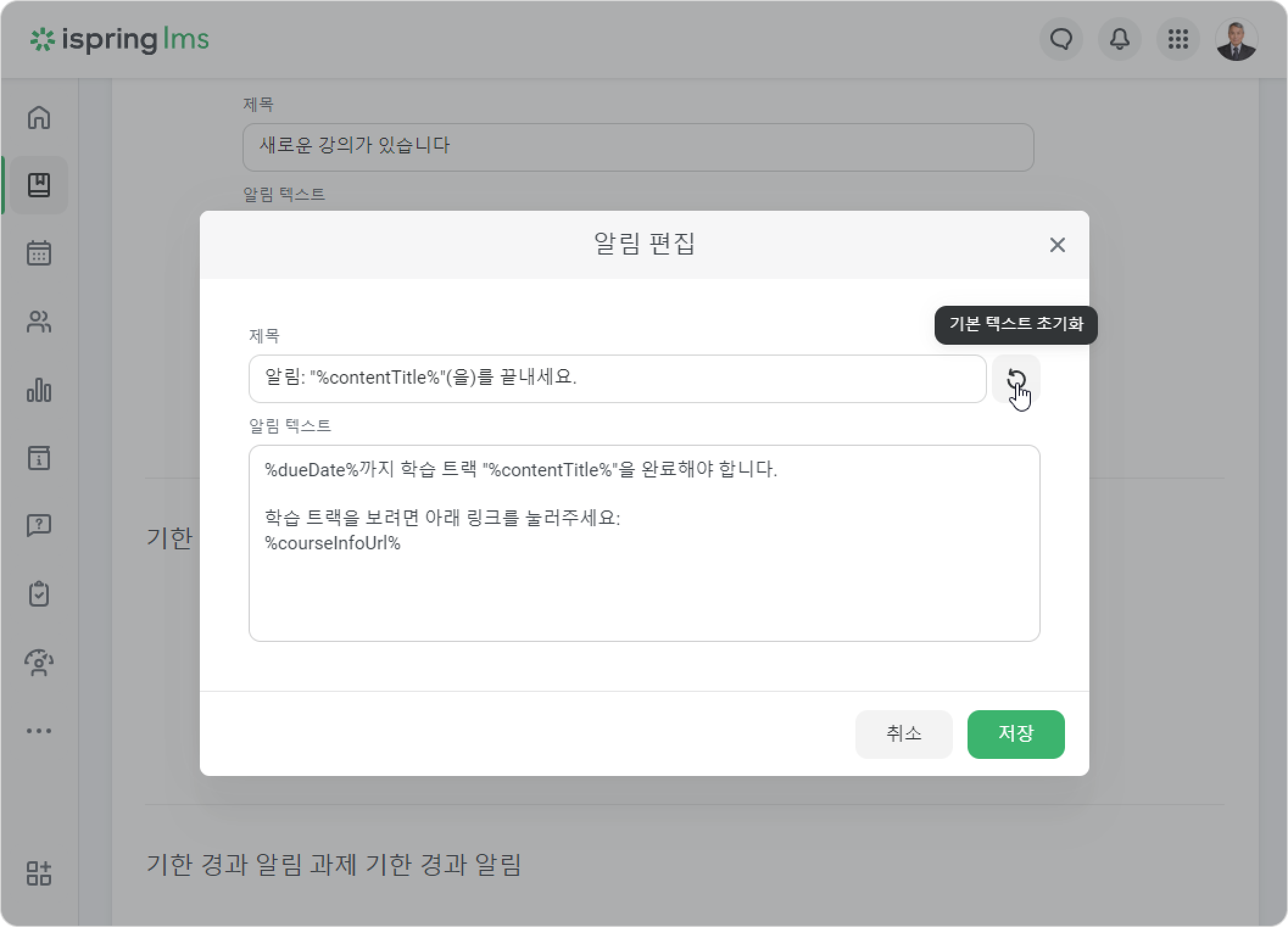1288x927 pixels.
Task: Open the apps grid menu
Action: [x=1178, y=40]
